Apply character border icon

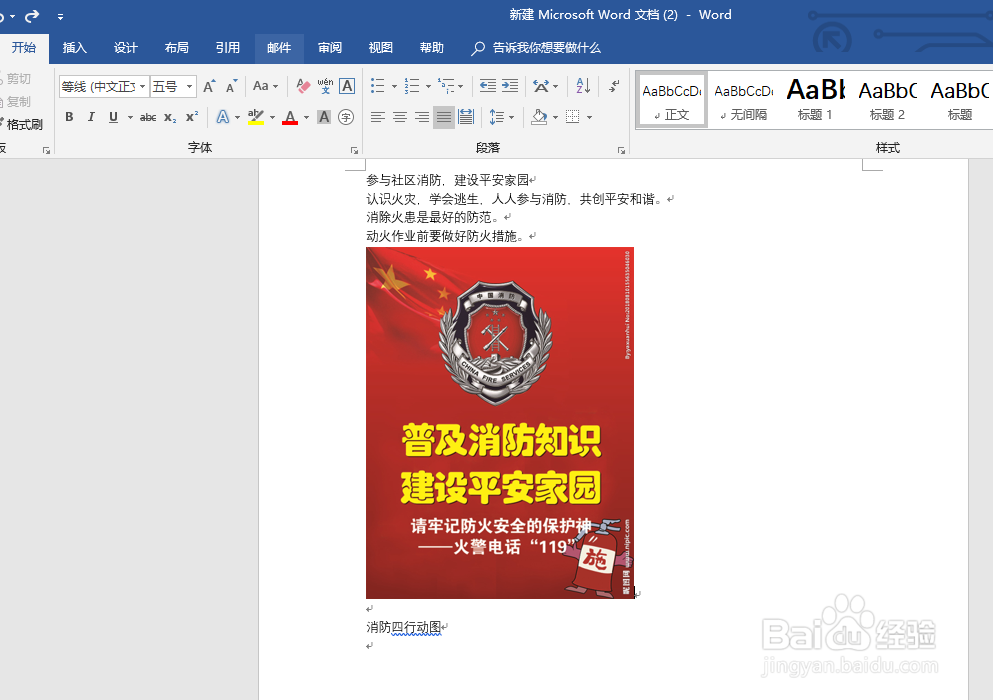click(347, 86)
